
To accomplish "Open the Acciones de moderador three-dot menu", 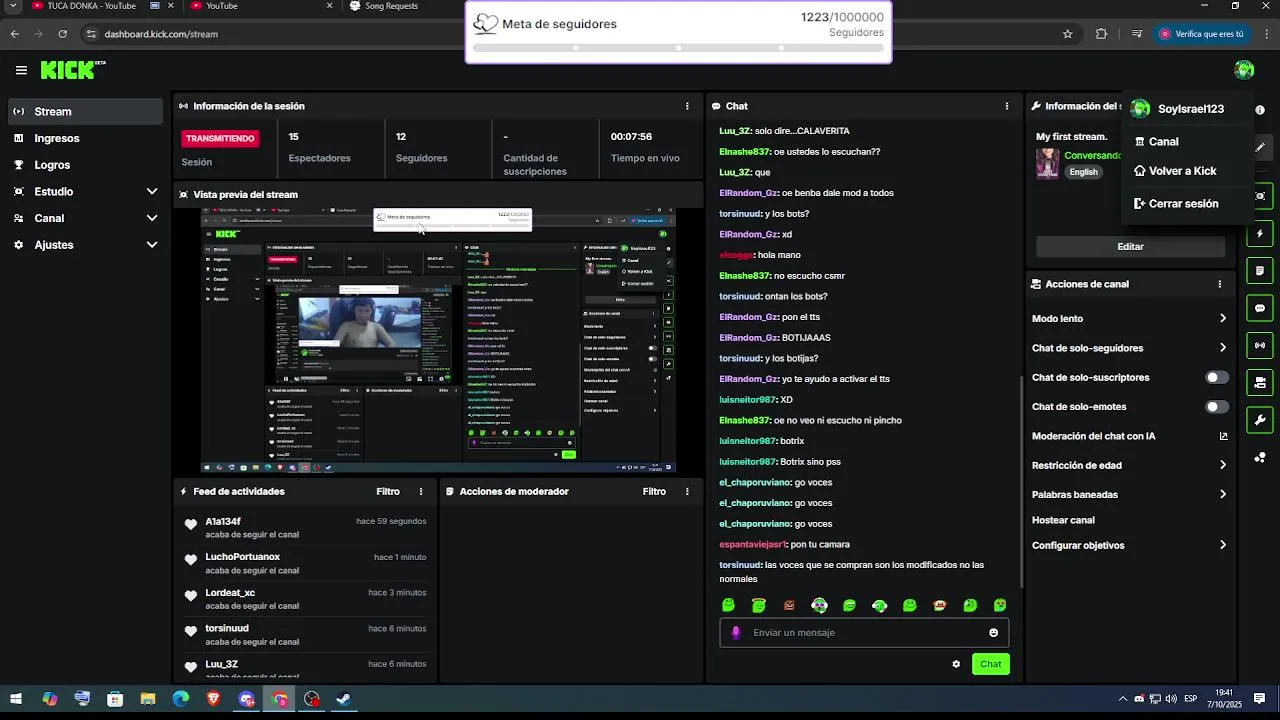I will pyautogui.click(x=687, y=492).
